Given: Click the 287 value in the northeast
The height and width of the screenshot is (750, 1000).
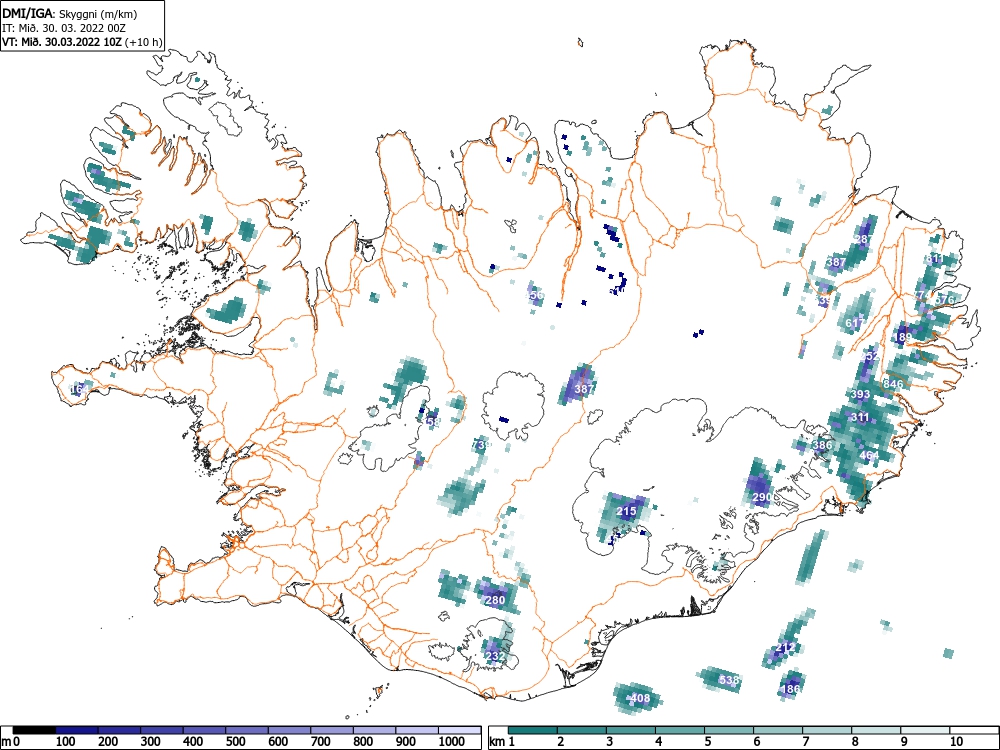Looking at the screenshot, I should (x=863, y=239).
